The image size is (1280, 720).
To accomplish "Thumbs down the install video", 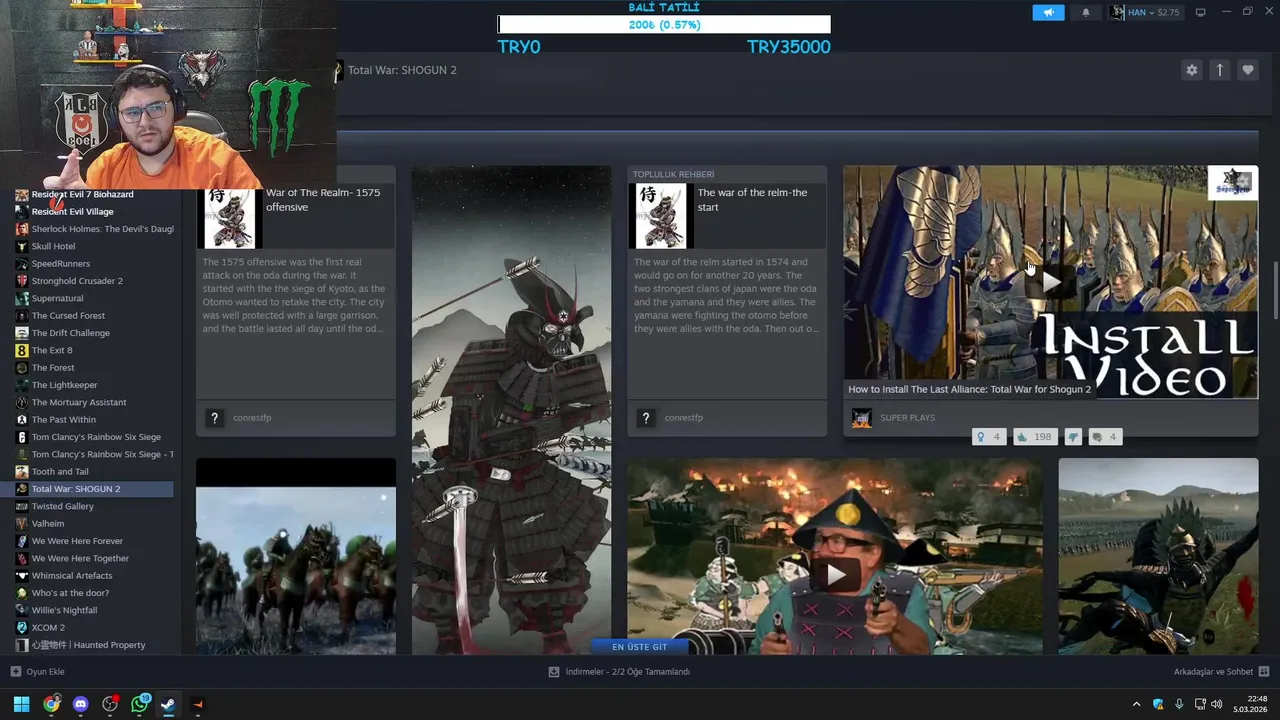I will (x=1073, y=437).
